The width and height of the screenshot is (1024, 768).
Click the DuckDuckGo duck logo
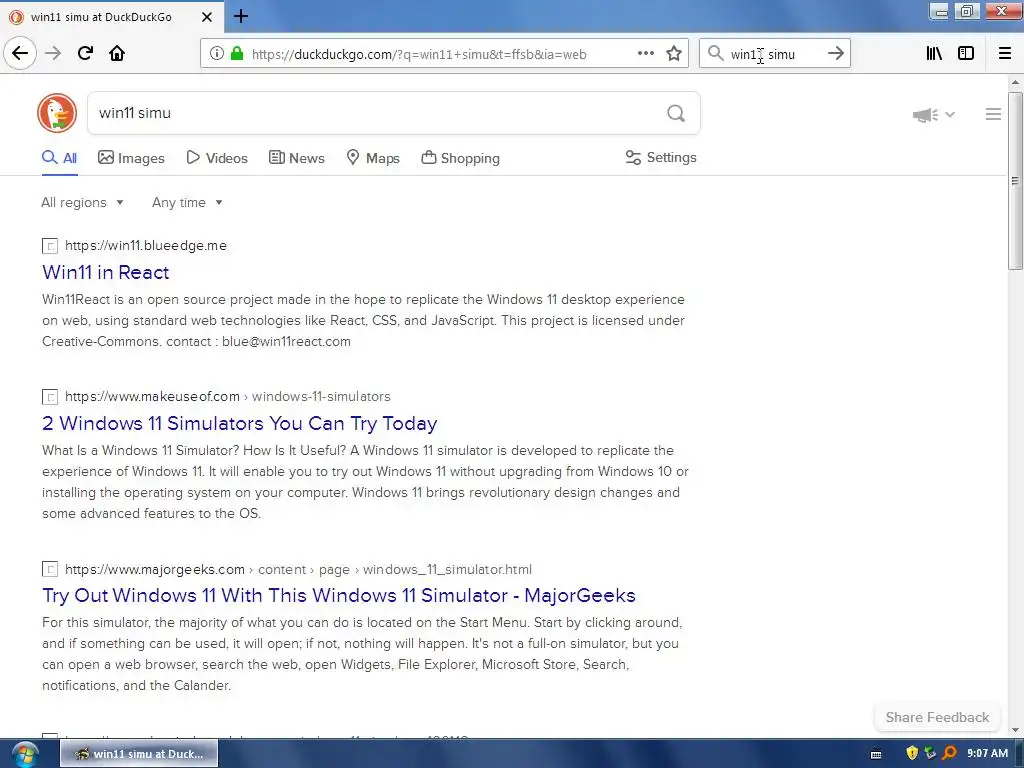[57, 113]
